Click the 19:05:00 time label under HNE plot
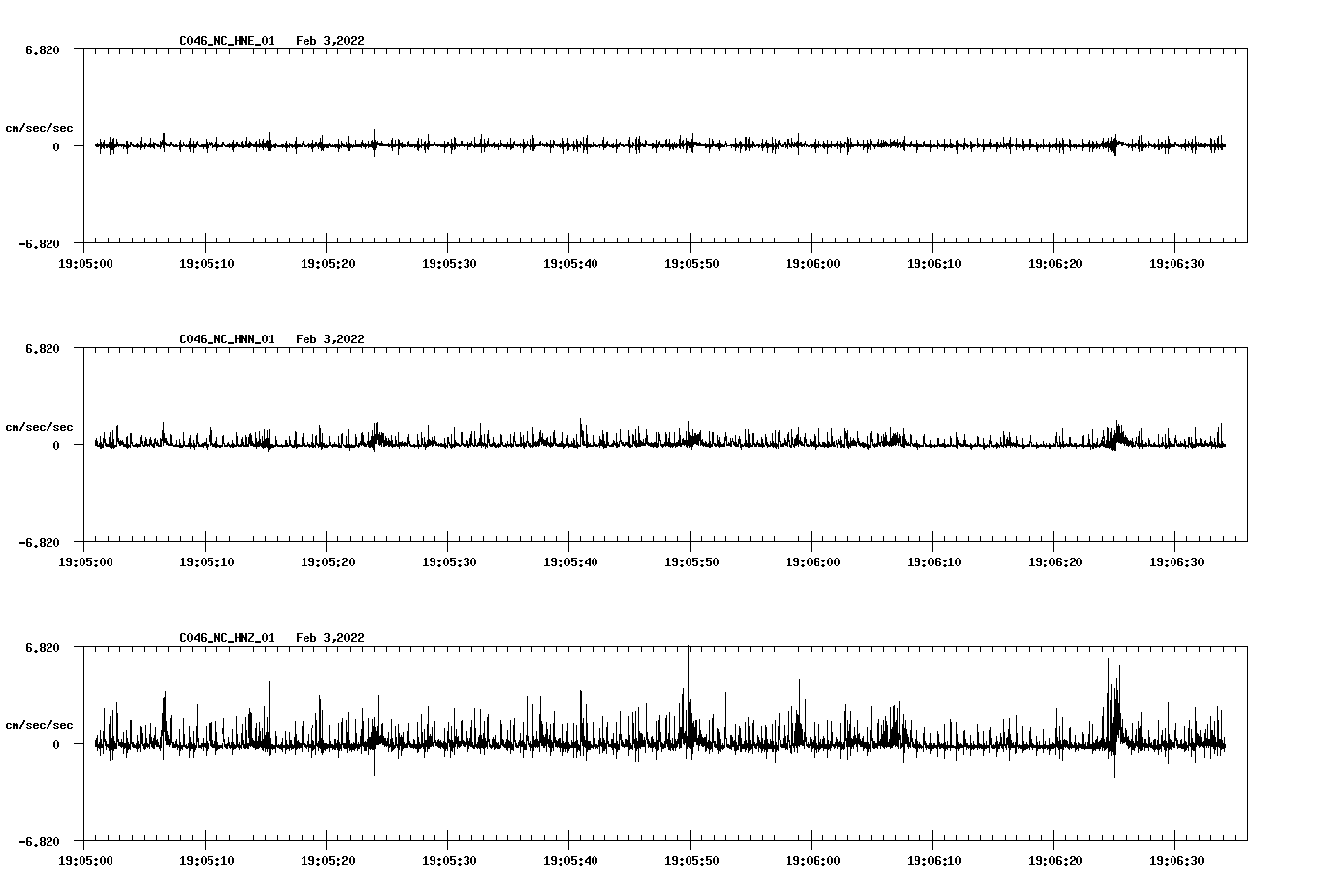This screenshot has height=896, width=1317. [85, 263]
